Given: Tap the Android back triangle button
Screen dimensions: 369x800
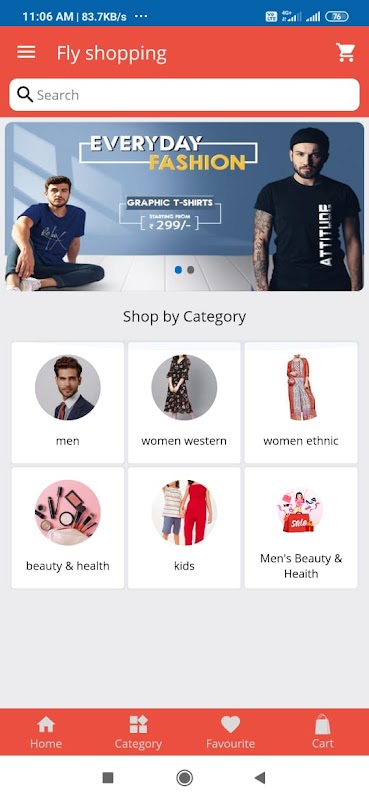Looking at the screenshot, I should [260, 778].
